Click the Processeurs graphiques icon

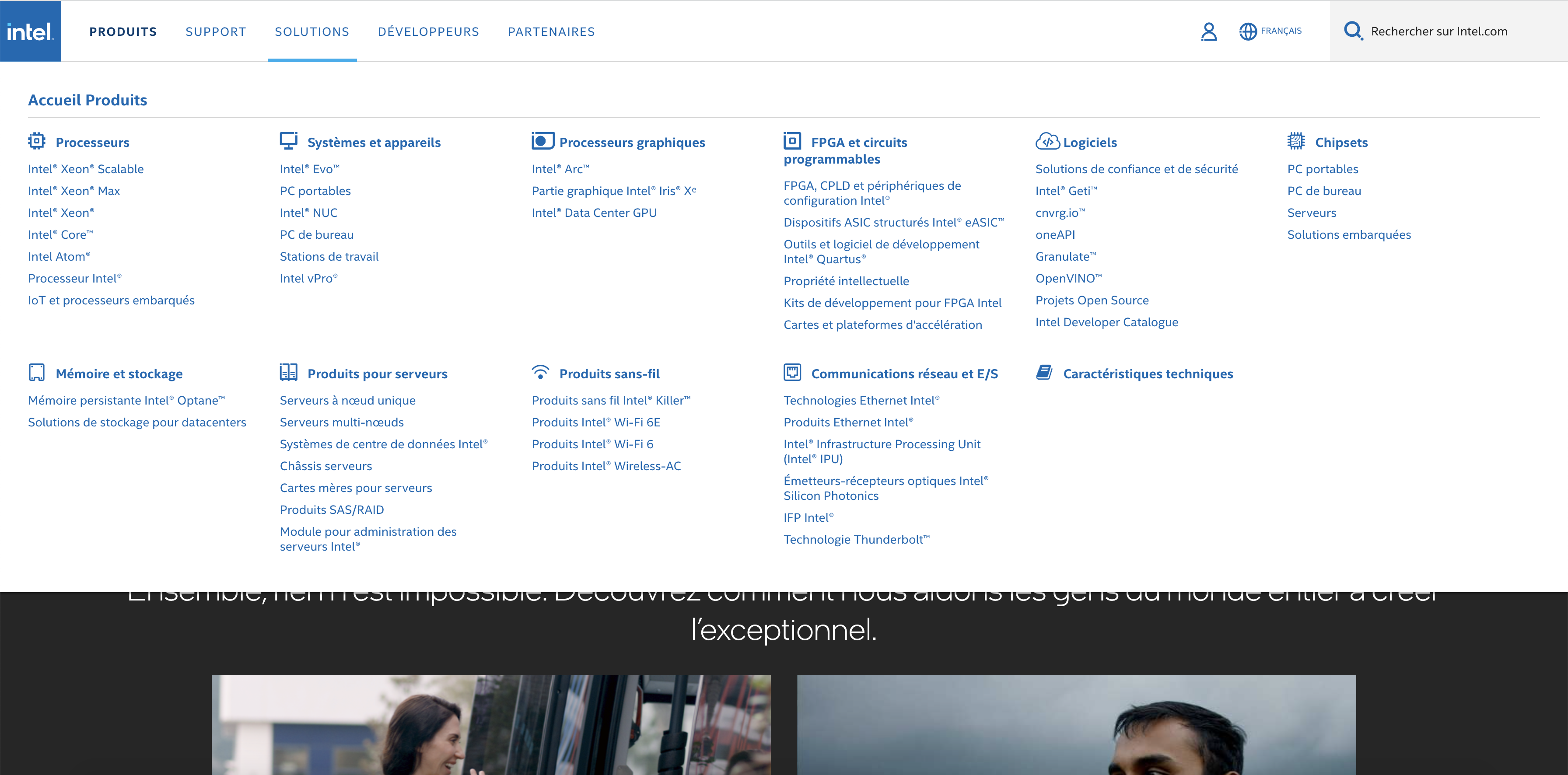point(543,141)
